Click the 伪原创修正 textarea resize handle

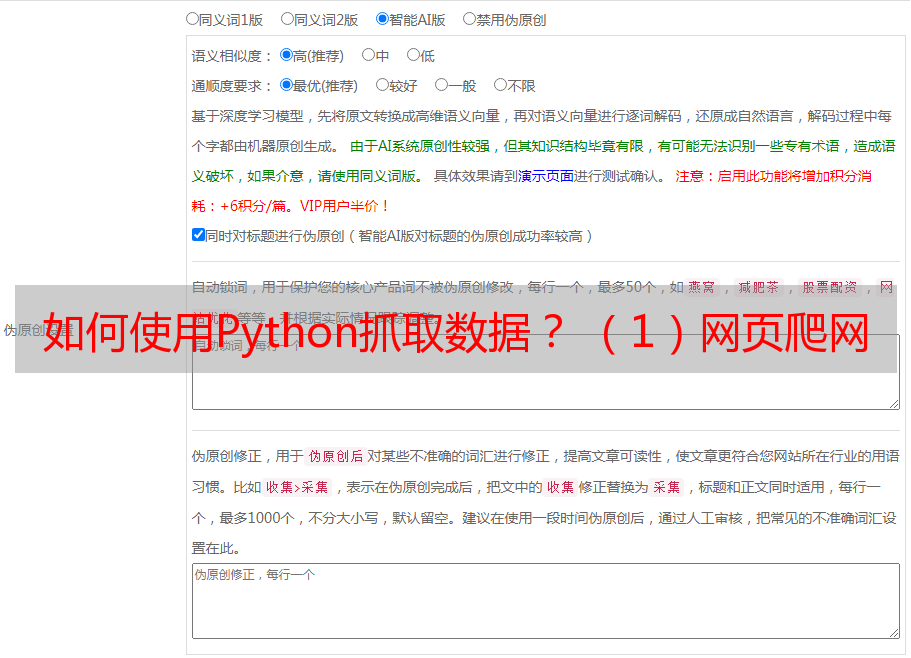pyautogui.click(x=894, y=633)
